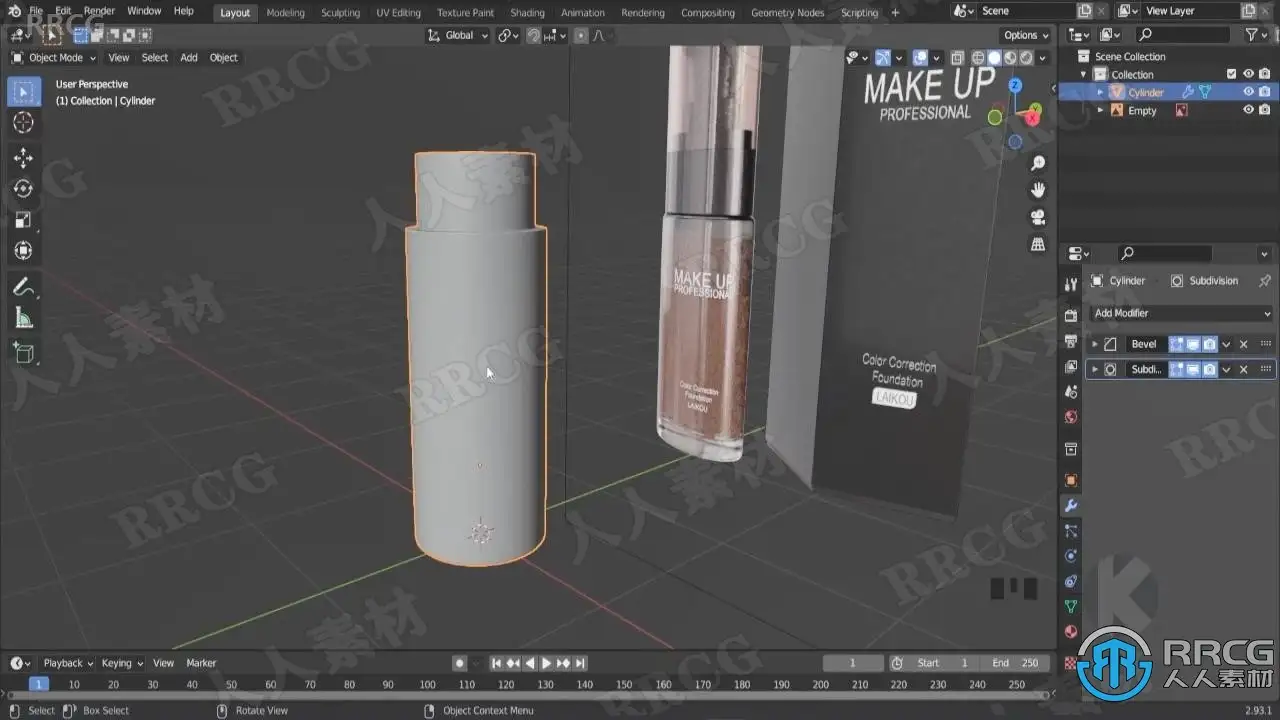Open the Object Mode dropdown
The width and height of the screenshot is (1280, 720).
click(x=55, y=58)
